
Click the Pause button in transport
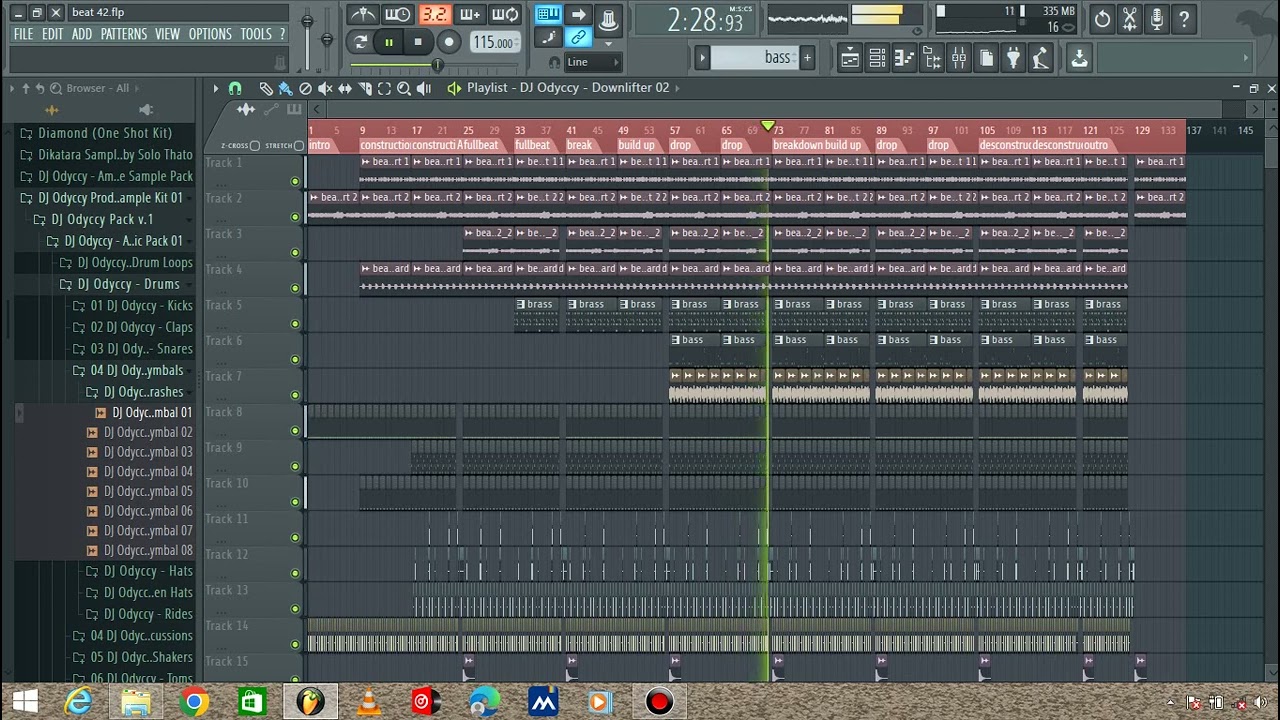tap(389, 42)
